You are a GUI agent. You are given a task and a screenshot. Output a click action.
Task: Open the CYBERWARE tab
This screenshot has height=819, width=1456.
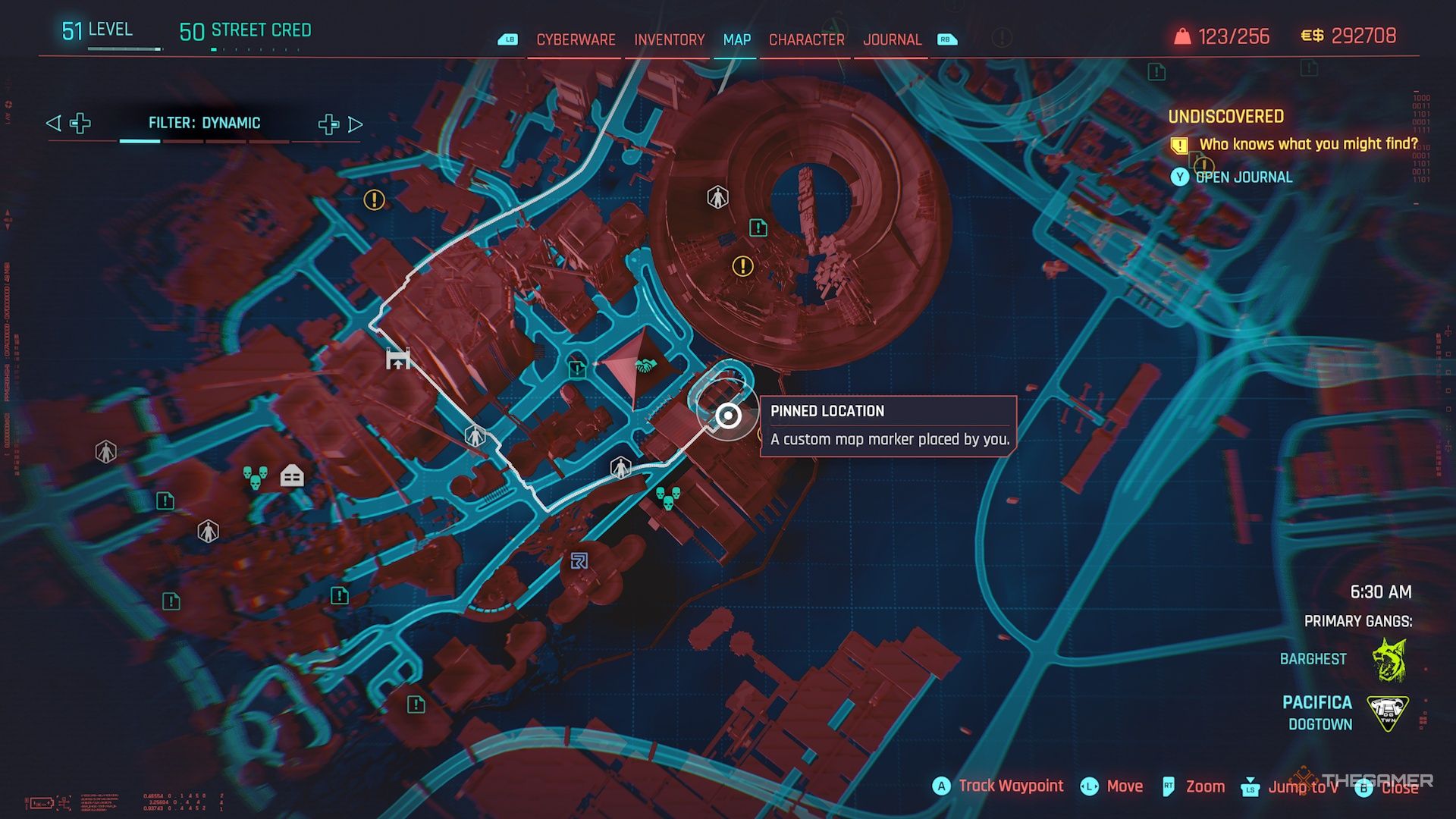point(576,39)
